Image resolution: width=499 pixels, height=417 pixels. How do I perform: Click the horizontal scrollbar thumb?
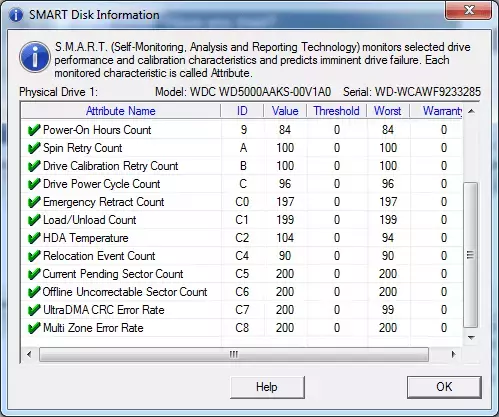(x=234, y=354)
